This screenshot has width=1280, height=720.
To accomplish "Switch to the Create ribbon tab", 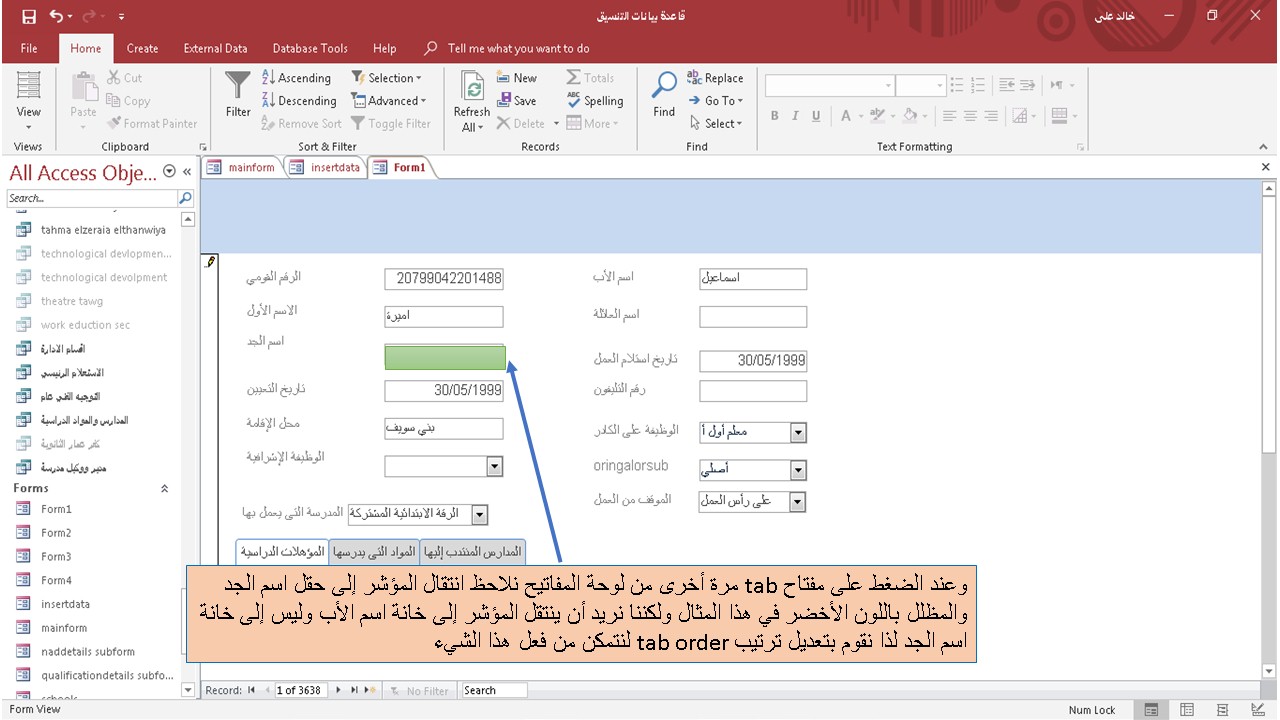I will click(x=142, y=48).
